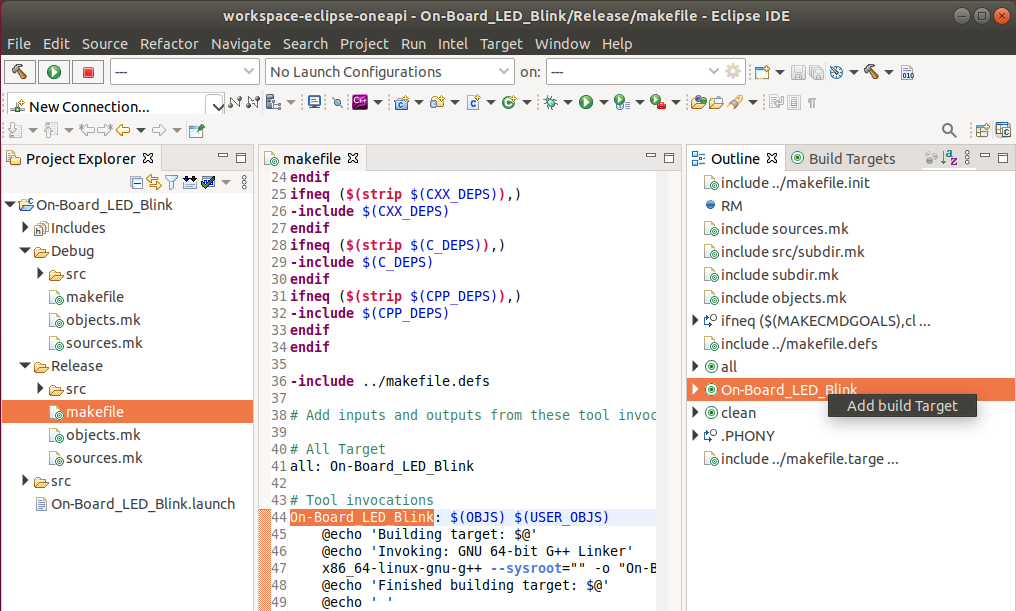Select On-Board_LED_Blink.launch file
This screenshot has height=611, width=1016.
pos(143,504)
